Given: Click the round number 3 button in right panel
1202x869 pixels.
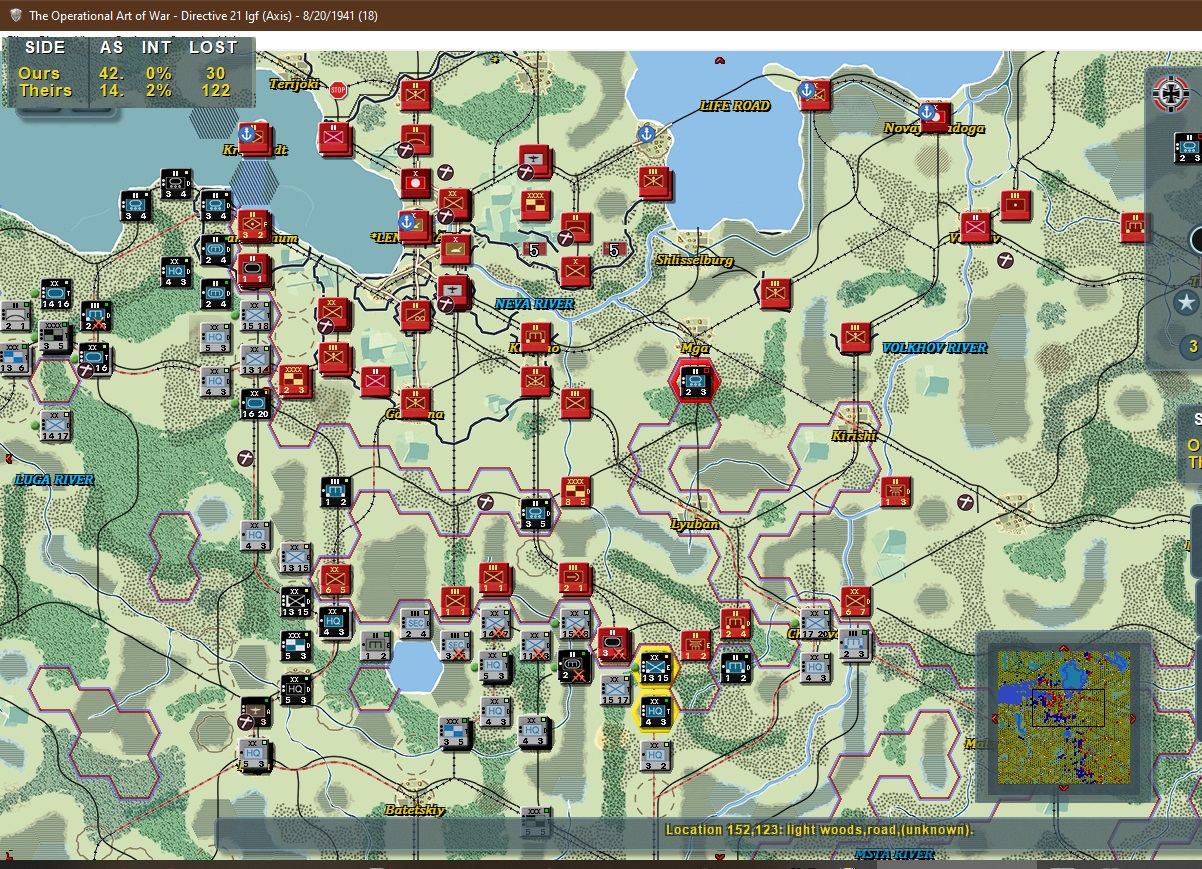Looking at the screenshot, I should pyautogui.click(x=1191, y=348).
